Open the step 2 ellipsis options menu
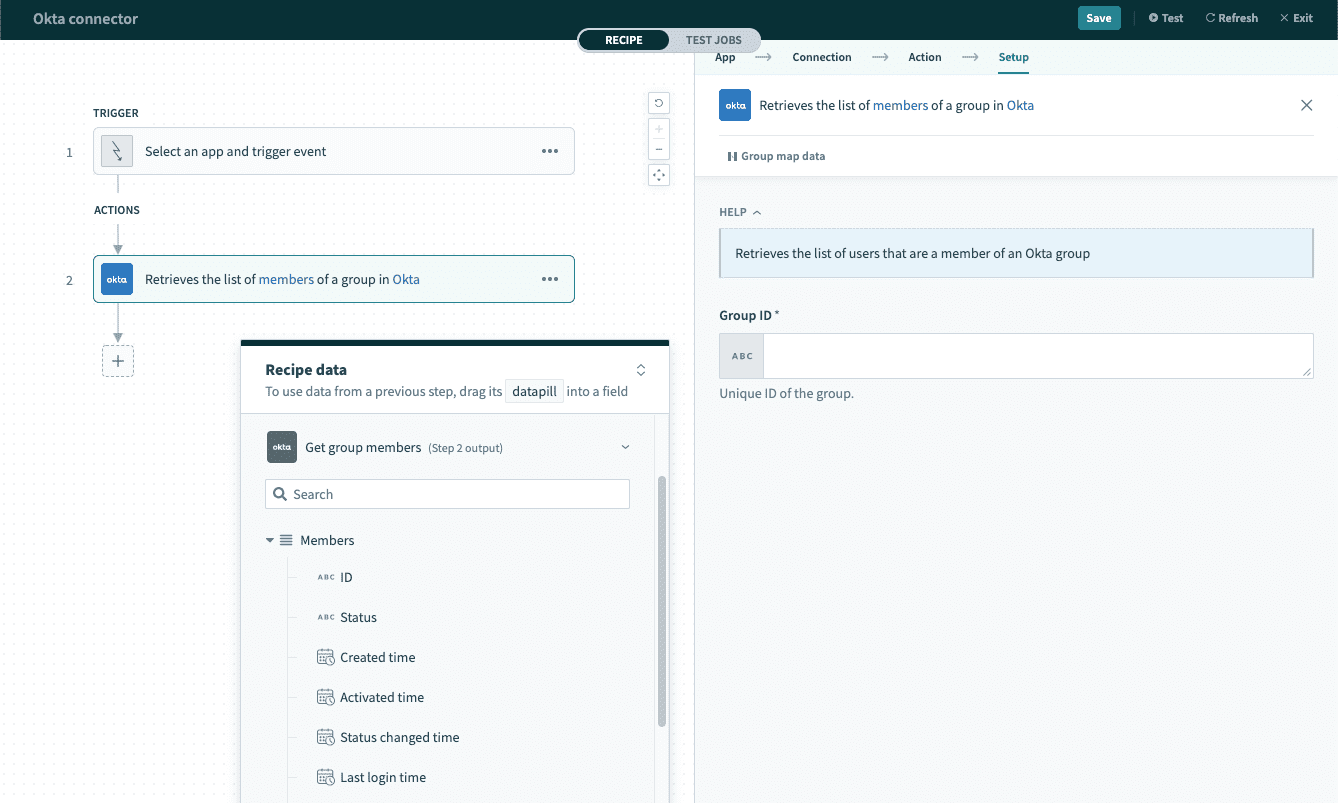The width and height of the screenshot is (1338, 803). click(550, 280)
